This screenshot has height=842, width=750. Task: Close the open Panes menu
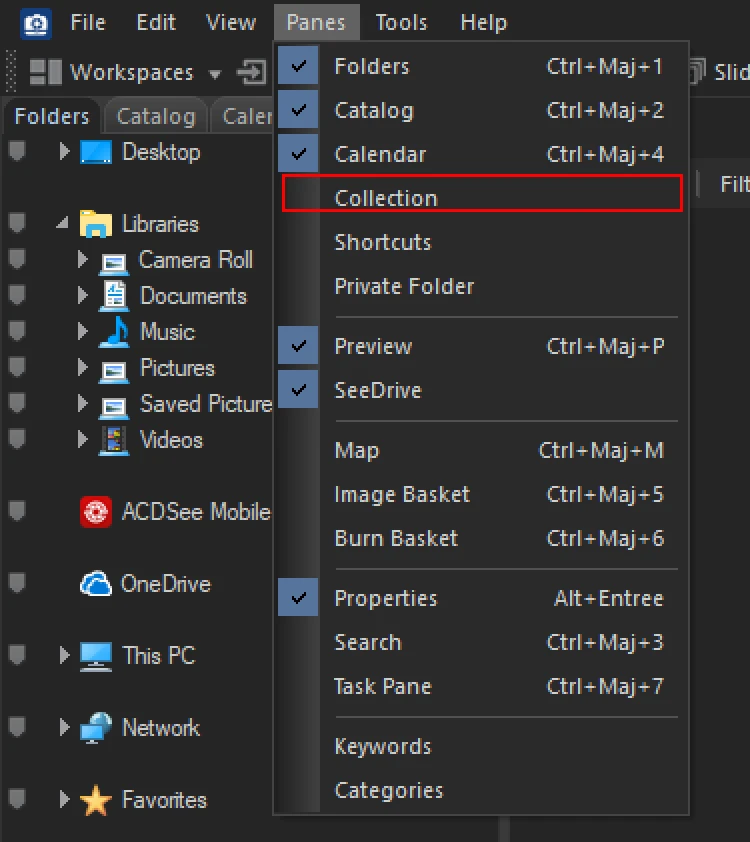click(316, 23)
